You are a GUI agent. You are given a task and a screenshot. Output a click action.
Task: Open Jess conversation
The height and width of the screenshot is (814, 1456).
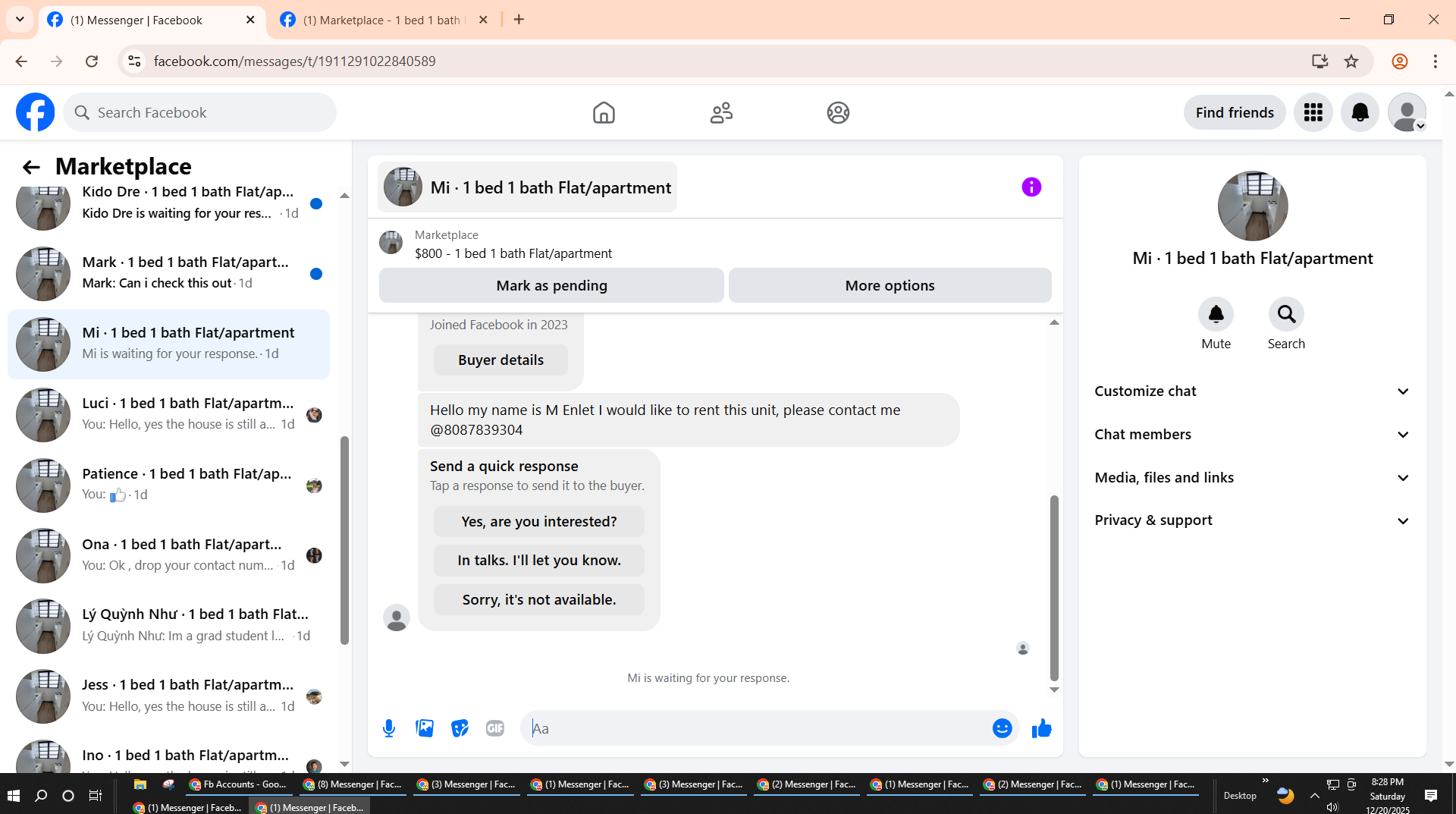tap(168, 696)
